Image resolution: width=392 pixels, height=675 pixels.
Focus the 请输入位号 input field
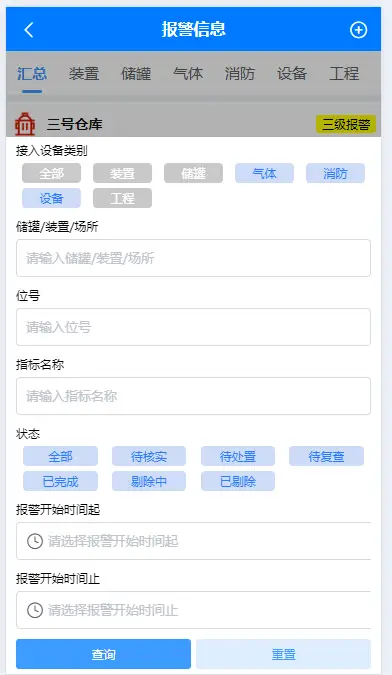click(193, 327)
